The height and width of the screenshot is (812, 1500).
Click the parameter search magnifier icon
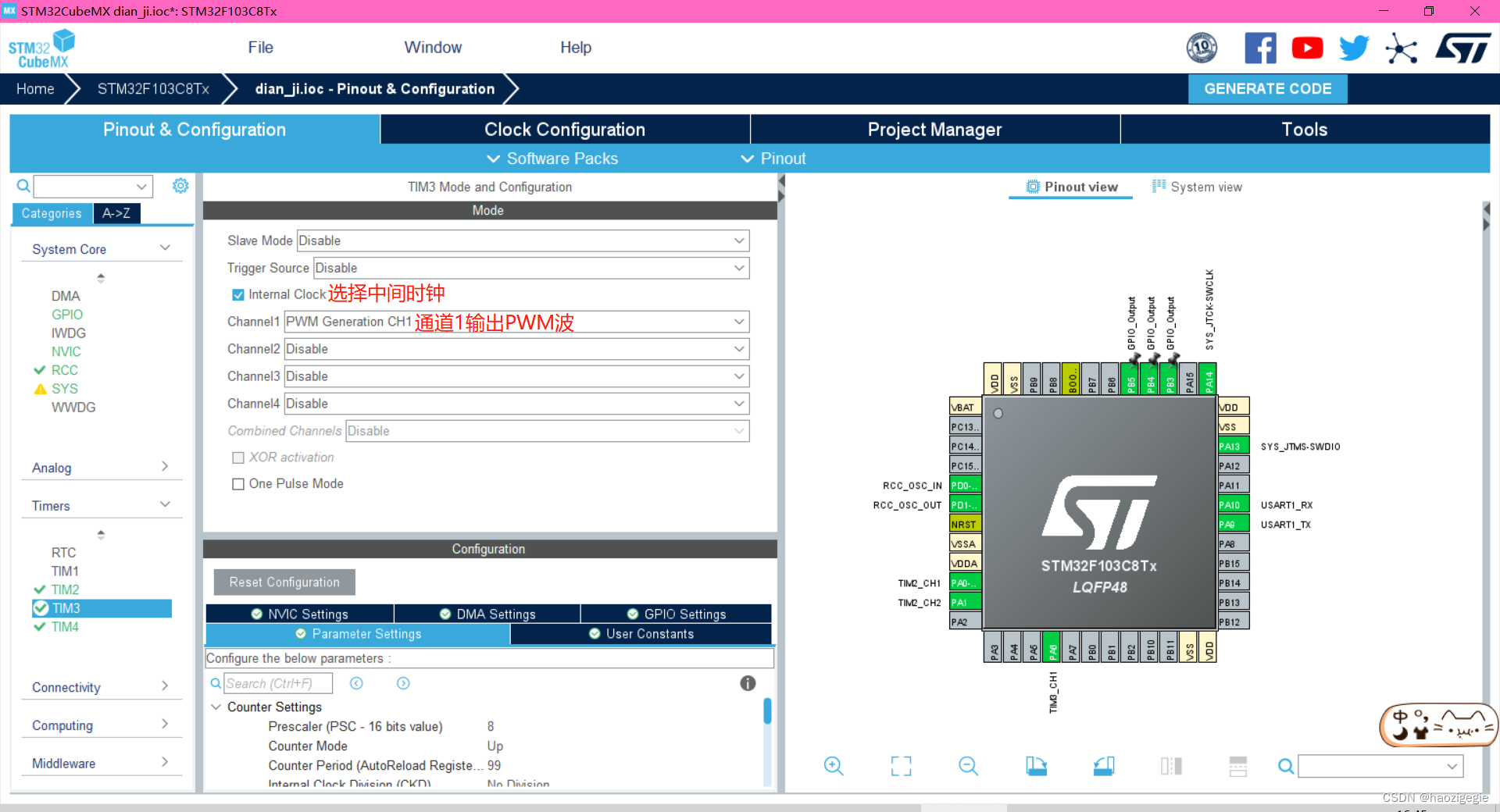[x=216, y=683]
